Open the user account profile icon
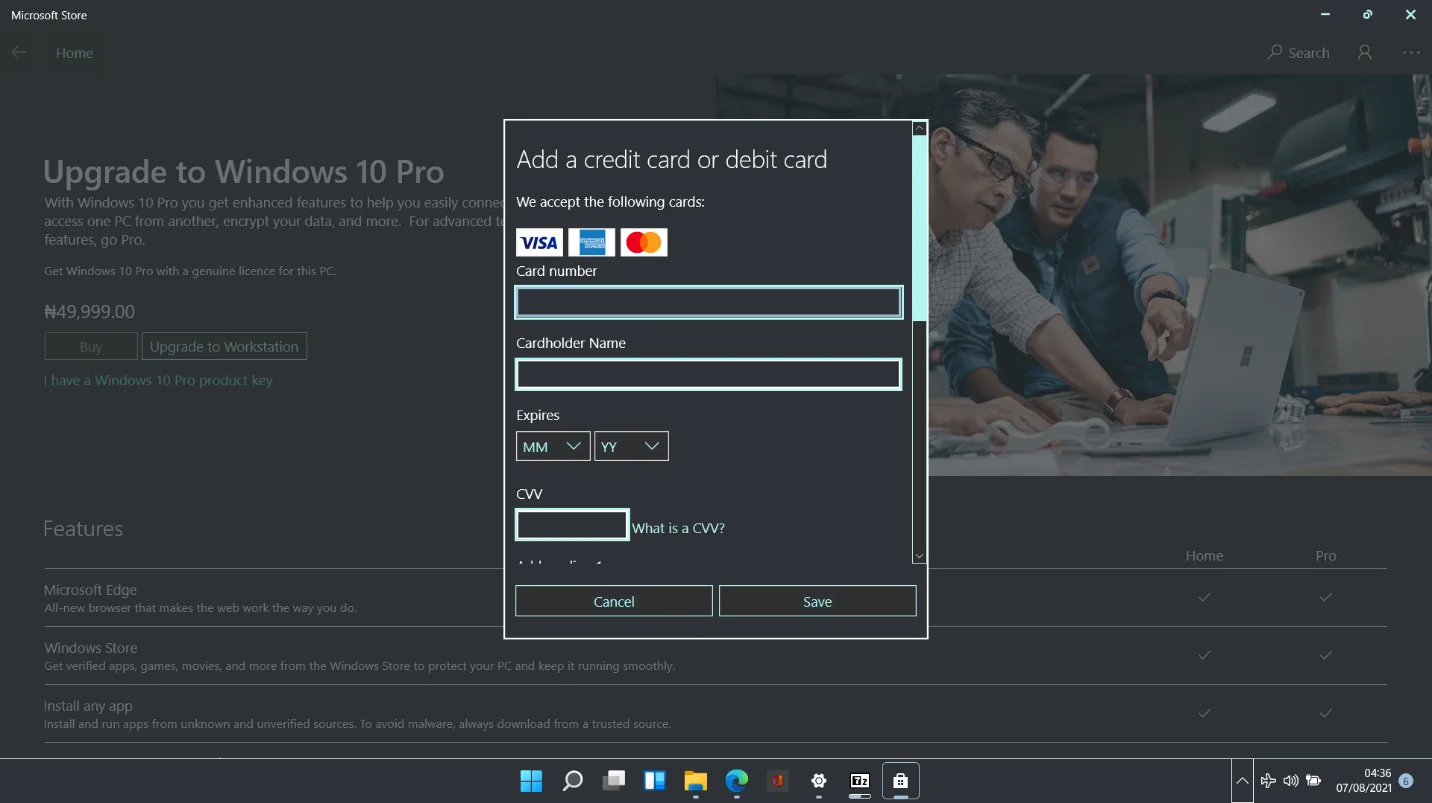1432x803 pixels. [1364, 53]
